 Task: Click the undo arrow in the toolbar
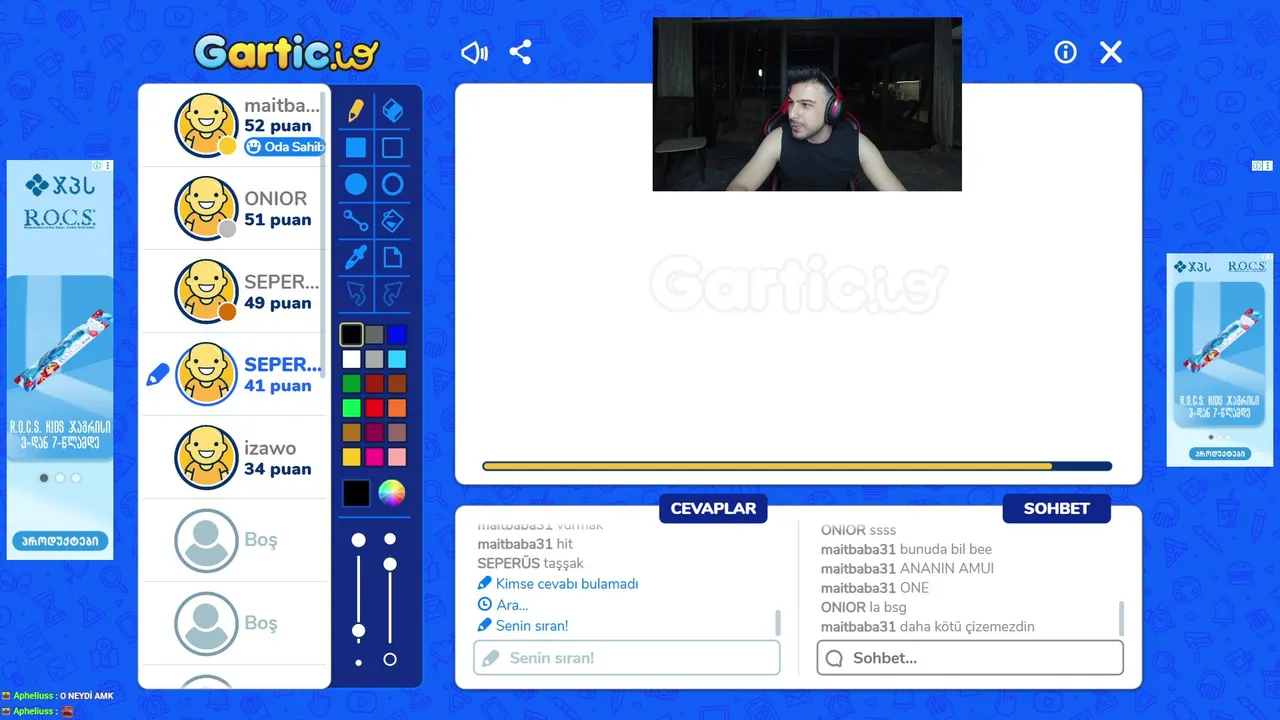(356, 294)
